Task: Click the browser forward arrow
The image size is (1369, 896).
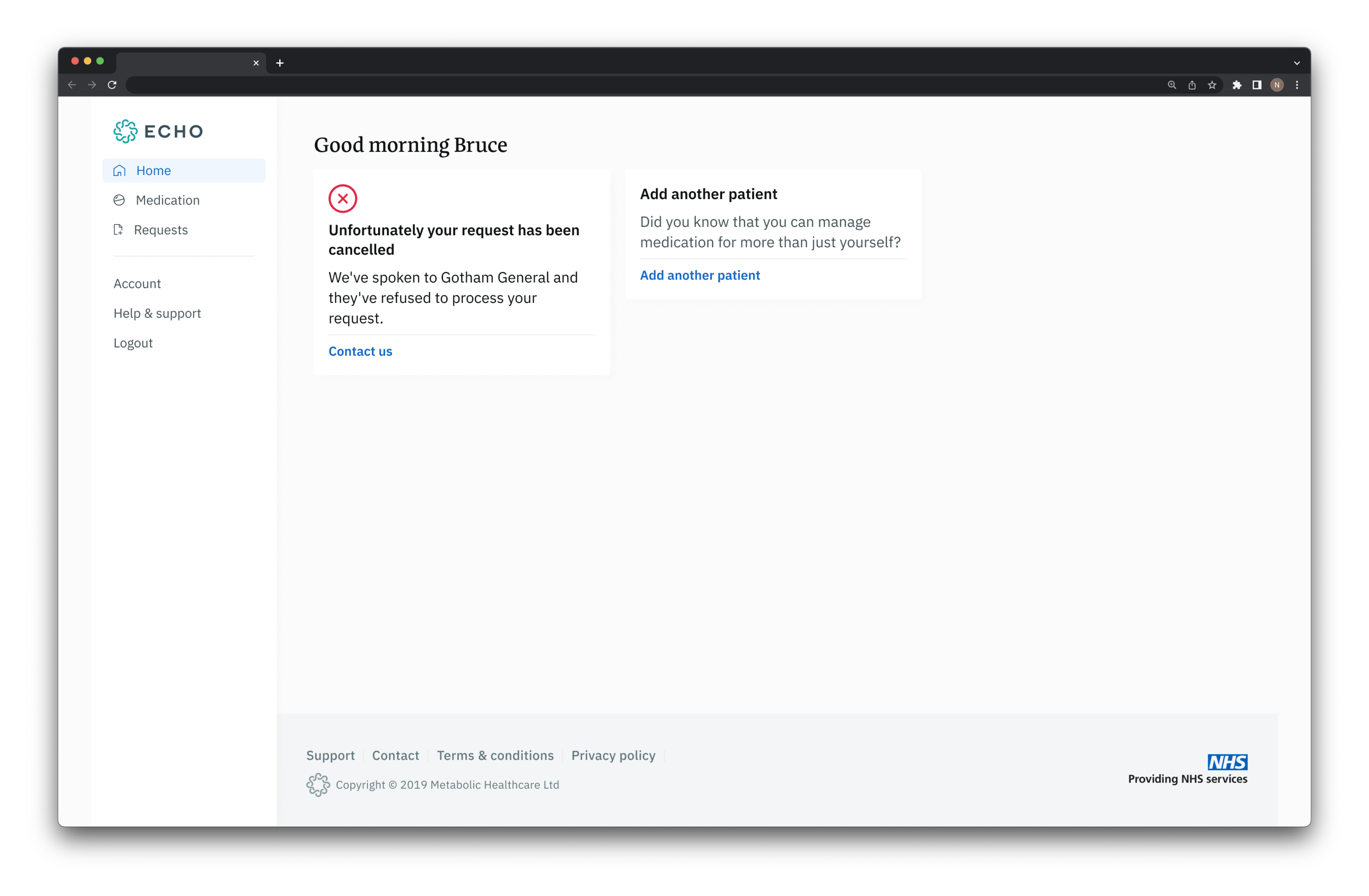Action: coord(92,85)
